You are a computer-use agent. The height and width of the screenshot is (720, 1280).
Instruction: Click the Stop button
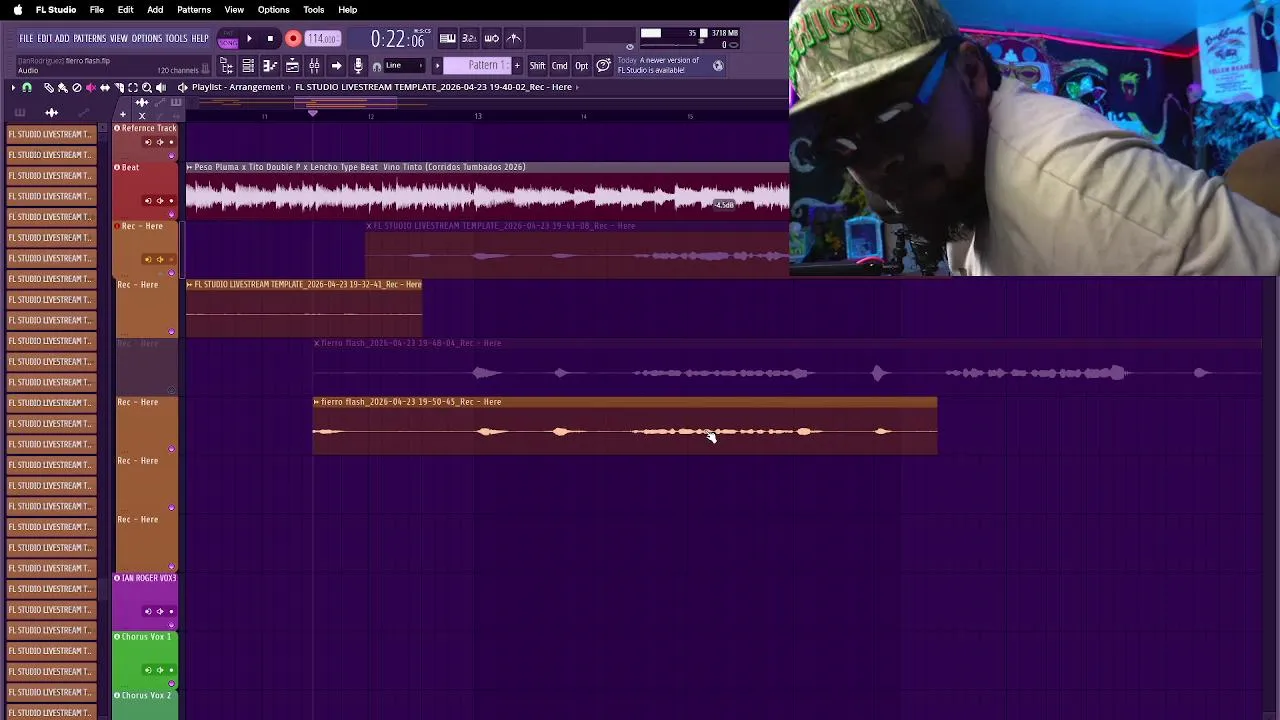(x=270, y=39)
